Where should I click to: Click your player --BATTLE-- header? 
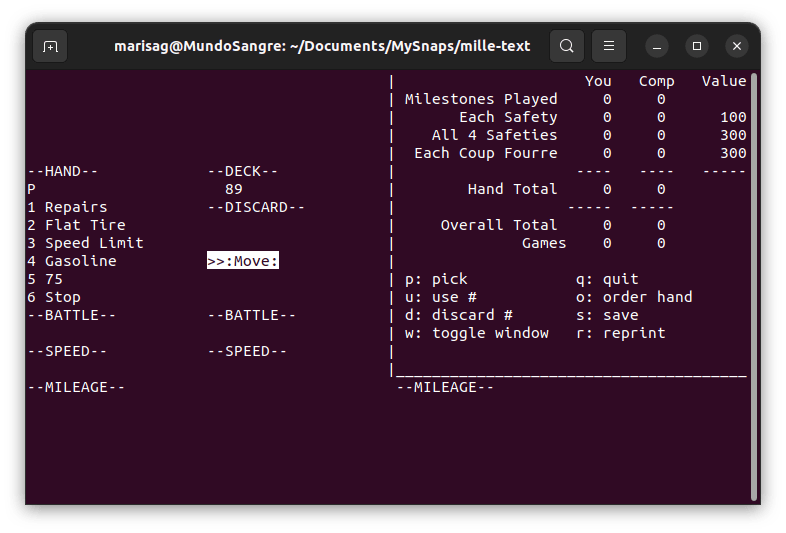click(x=72, y=315)
